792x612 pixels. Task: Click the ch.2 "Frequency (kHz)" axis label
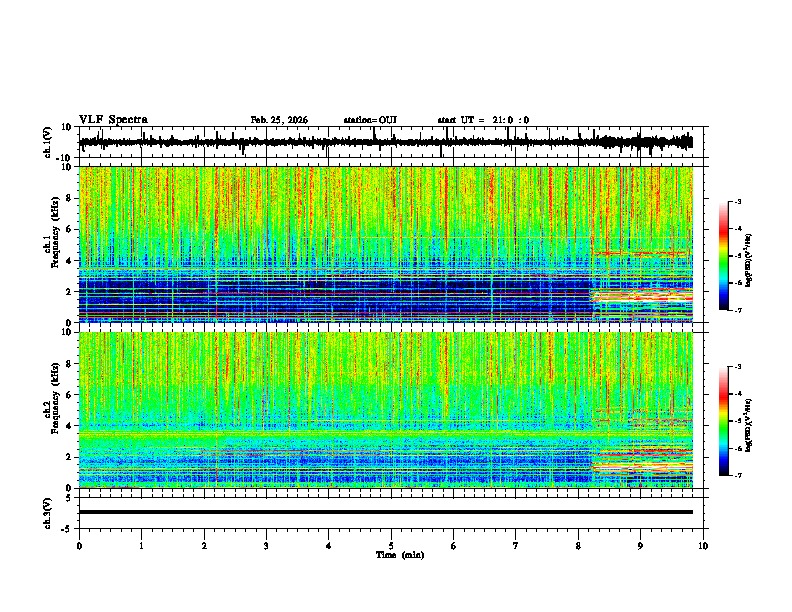click(55, 398)
